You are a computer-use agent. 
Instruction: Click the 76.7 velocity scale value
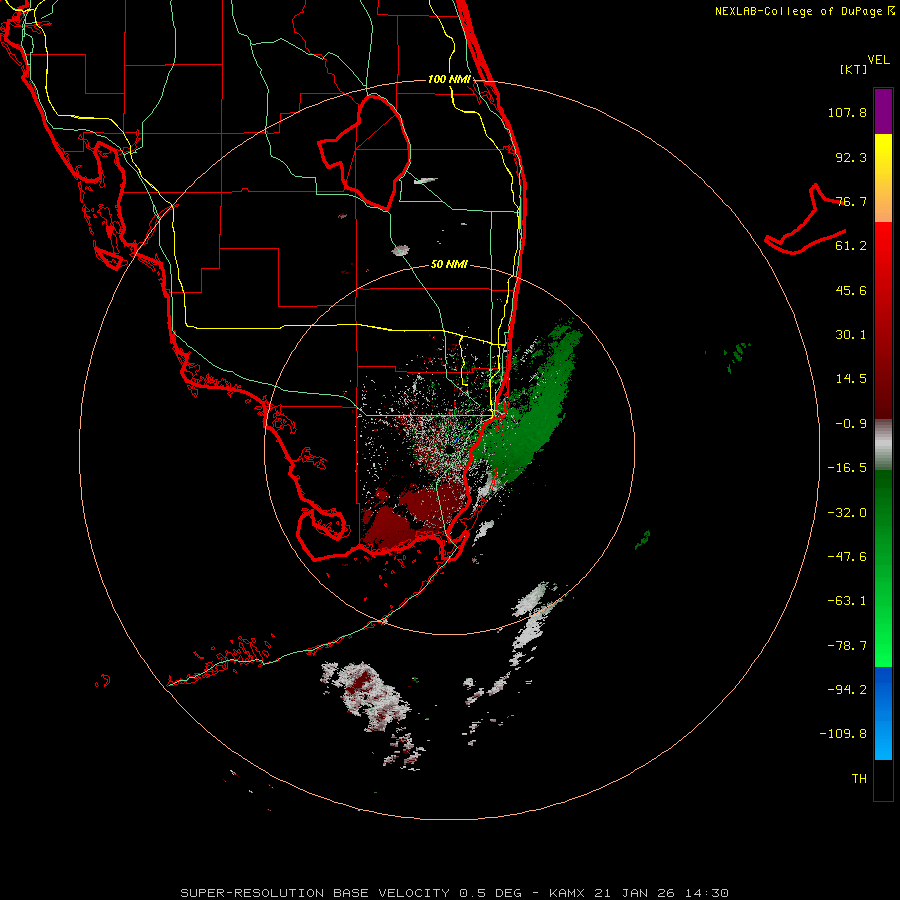click(x=851, y=201)
